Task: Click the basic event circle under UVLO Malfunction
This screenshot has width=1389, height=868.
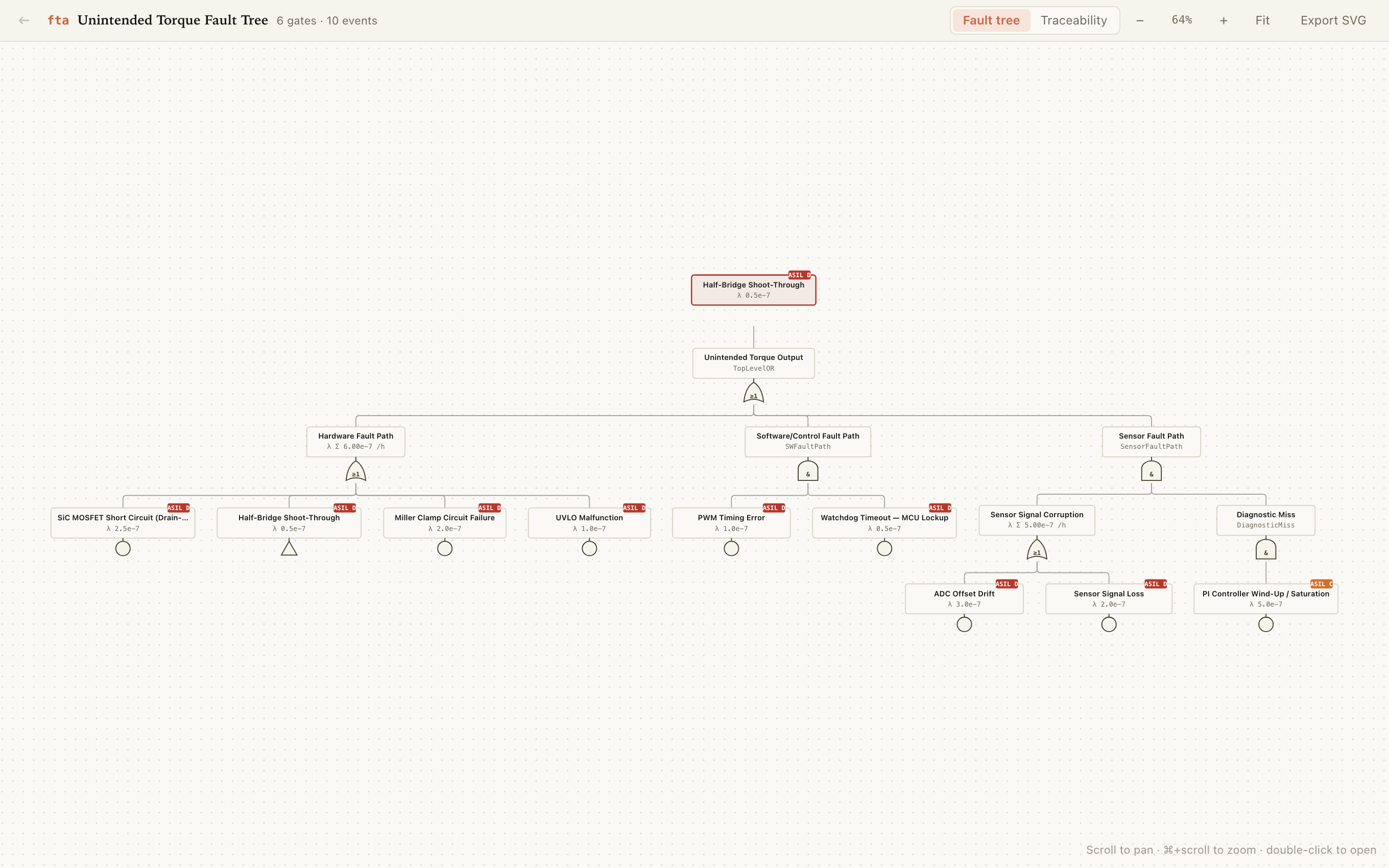Action: point(589,548)
